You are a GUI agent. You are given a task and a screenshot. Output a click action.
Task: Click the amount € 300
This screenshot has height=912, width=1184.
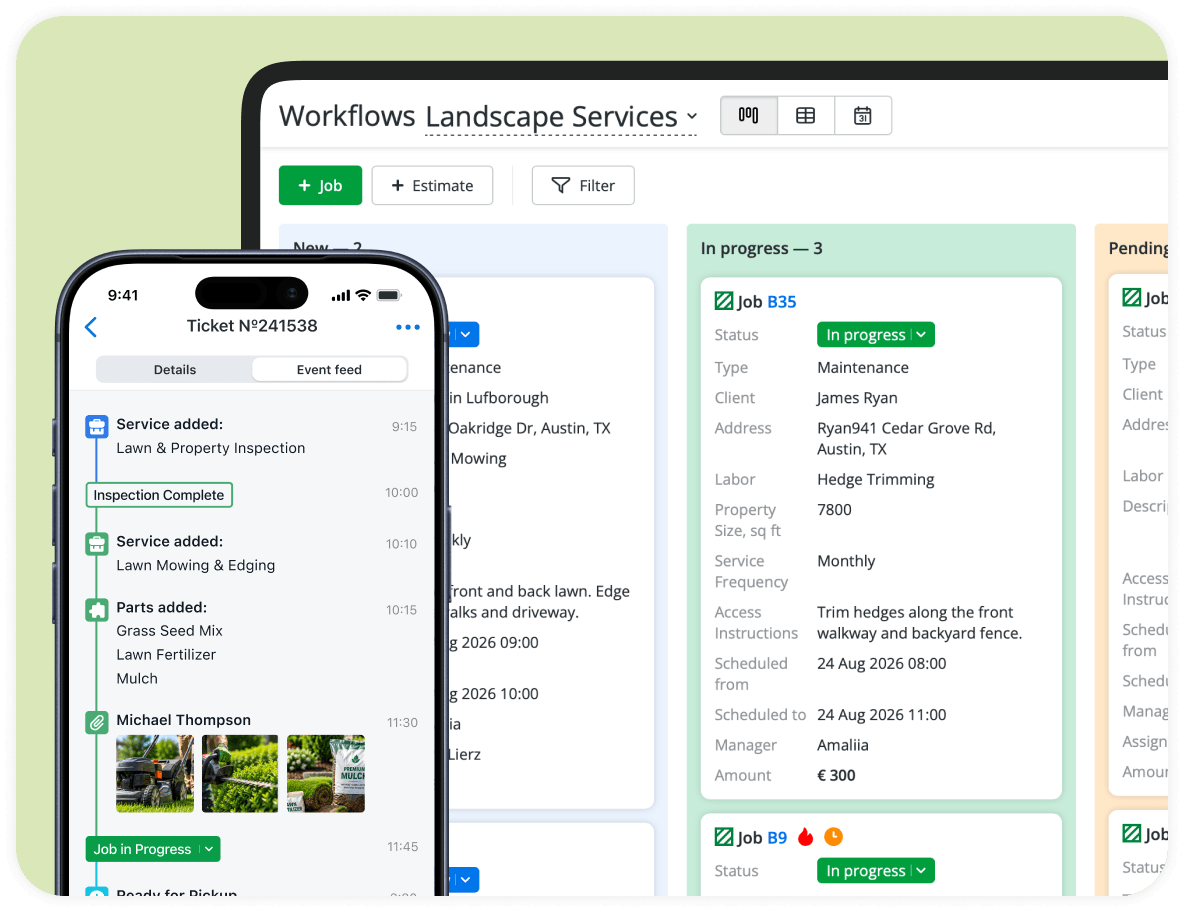tap(836, 775)
